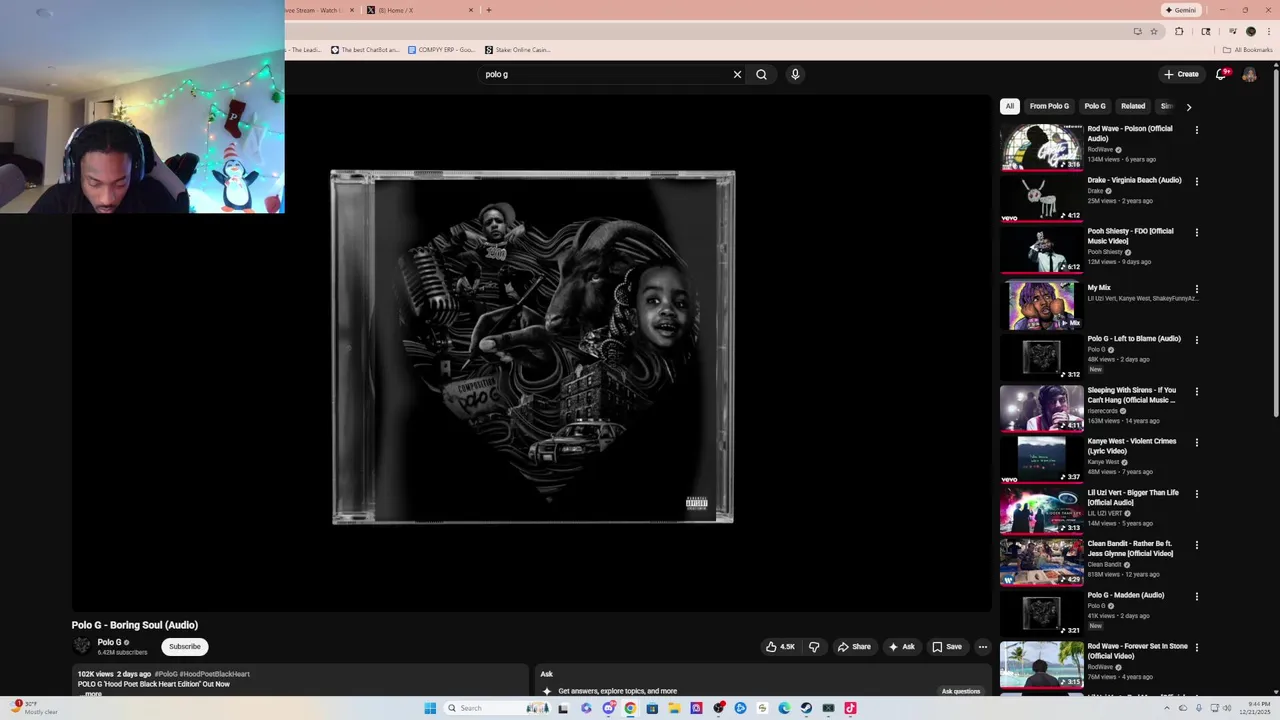Viewport: 1280px width, 720px height.
Task: Open options for Rather Be video
Action: pos(1196,546)
